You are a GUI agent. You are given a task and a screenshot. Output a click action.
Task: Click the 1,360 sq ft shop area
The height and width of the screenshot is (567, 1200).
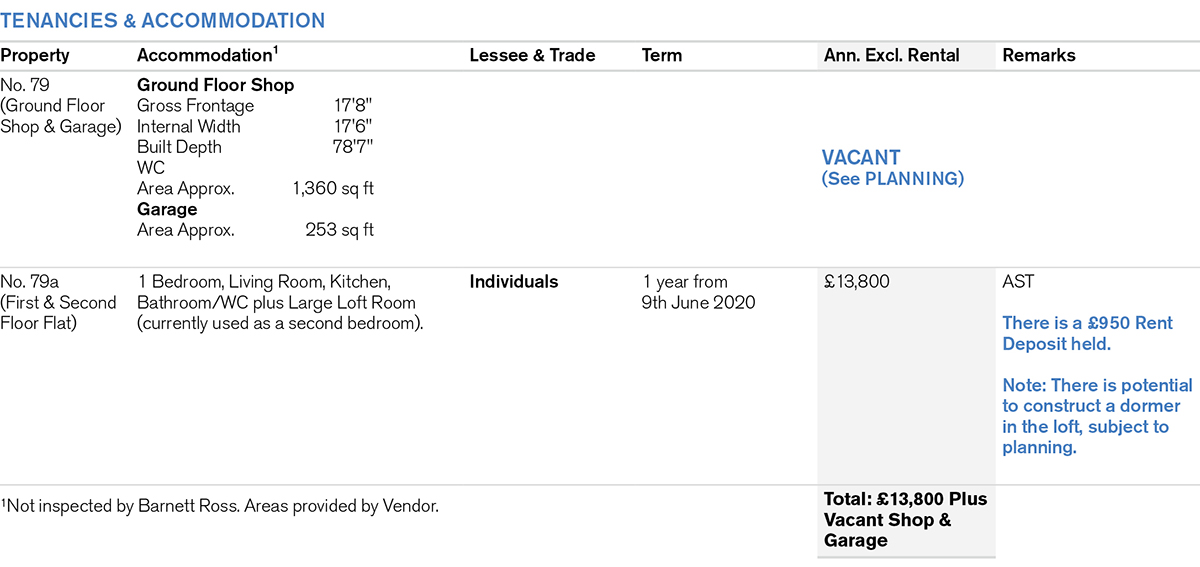(x=333, y=189)
